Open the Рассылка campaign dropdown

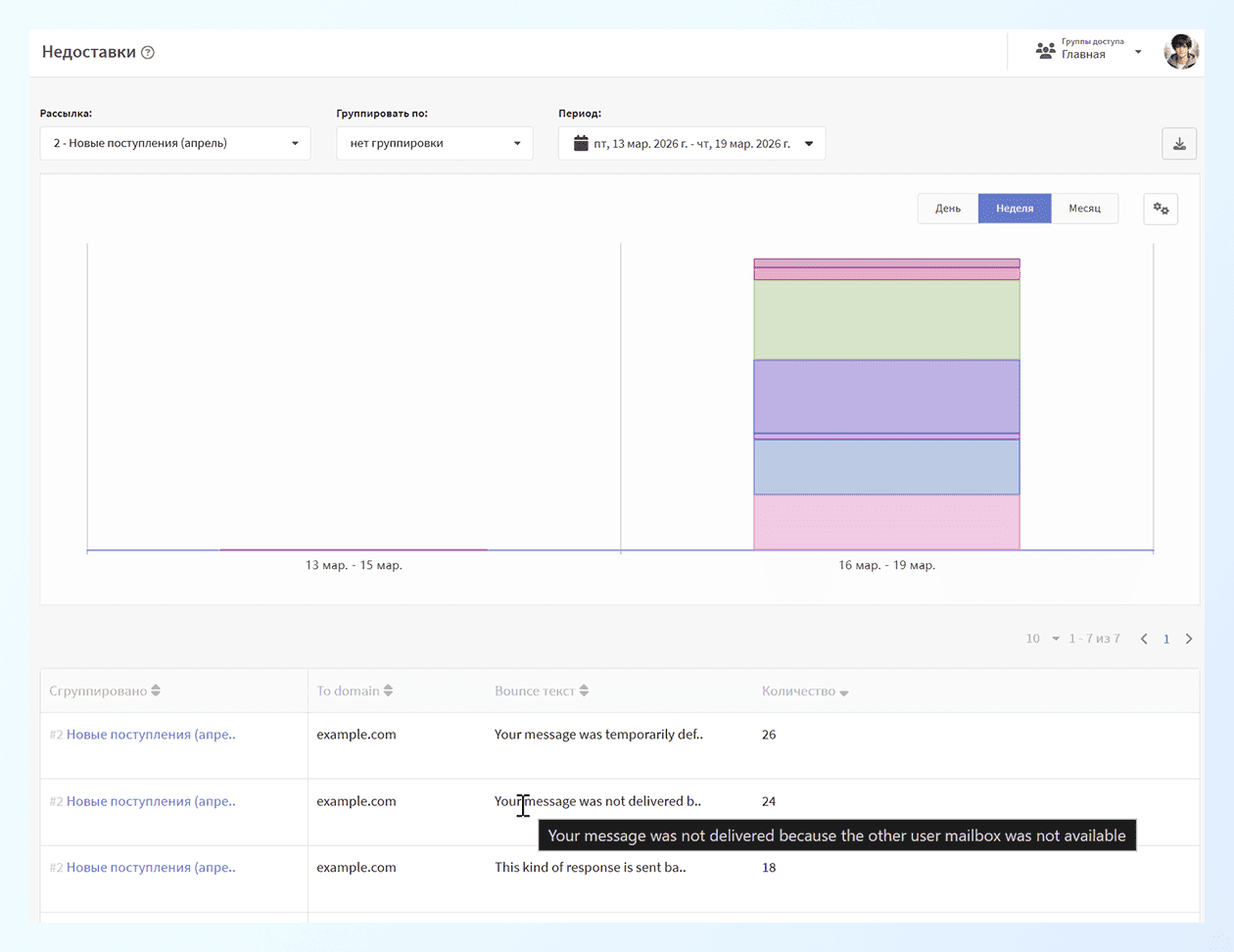click(175, 143)
